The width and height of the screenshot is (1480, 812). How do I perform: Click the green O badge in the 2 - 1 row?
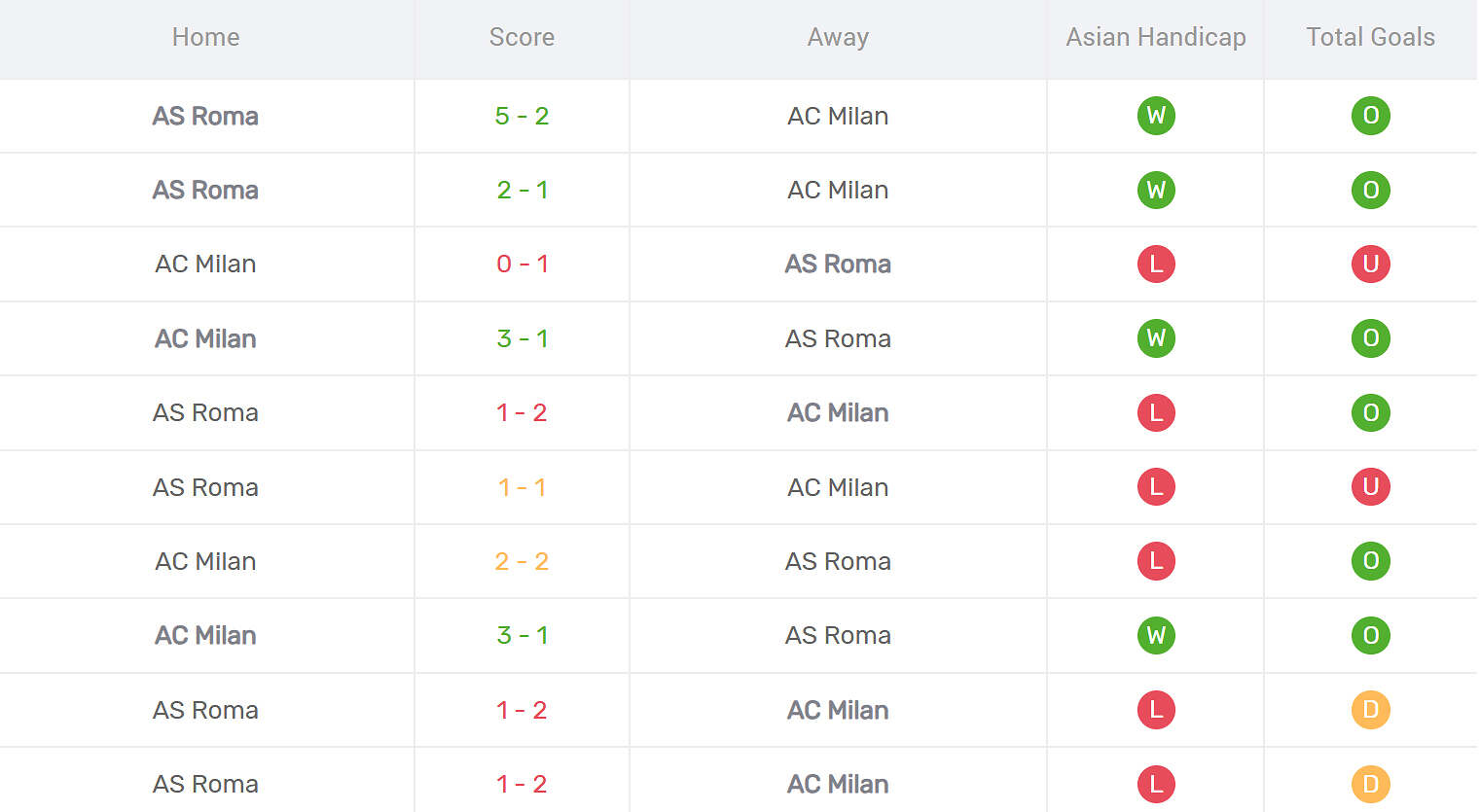point(1370,190)
